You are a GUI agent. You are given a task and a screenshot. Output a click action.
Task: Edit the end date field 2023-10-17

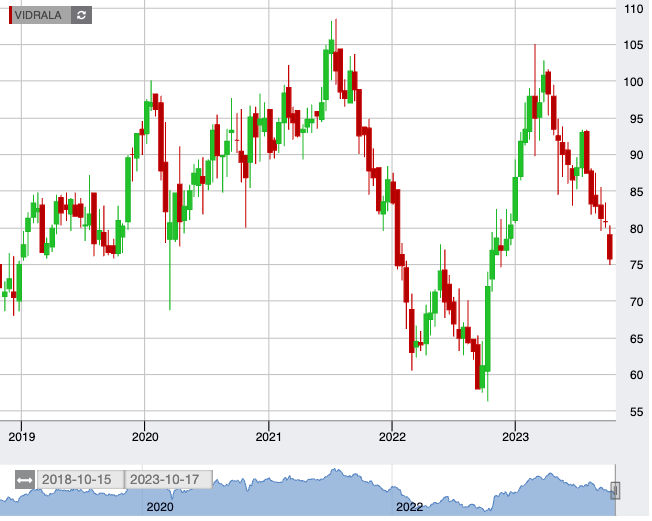[x=169, y=480]
